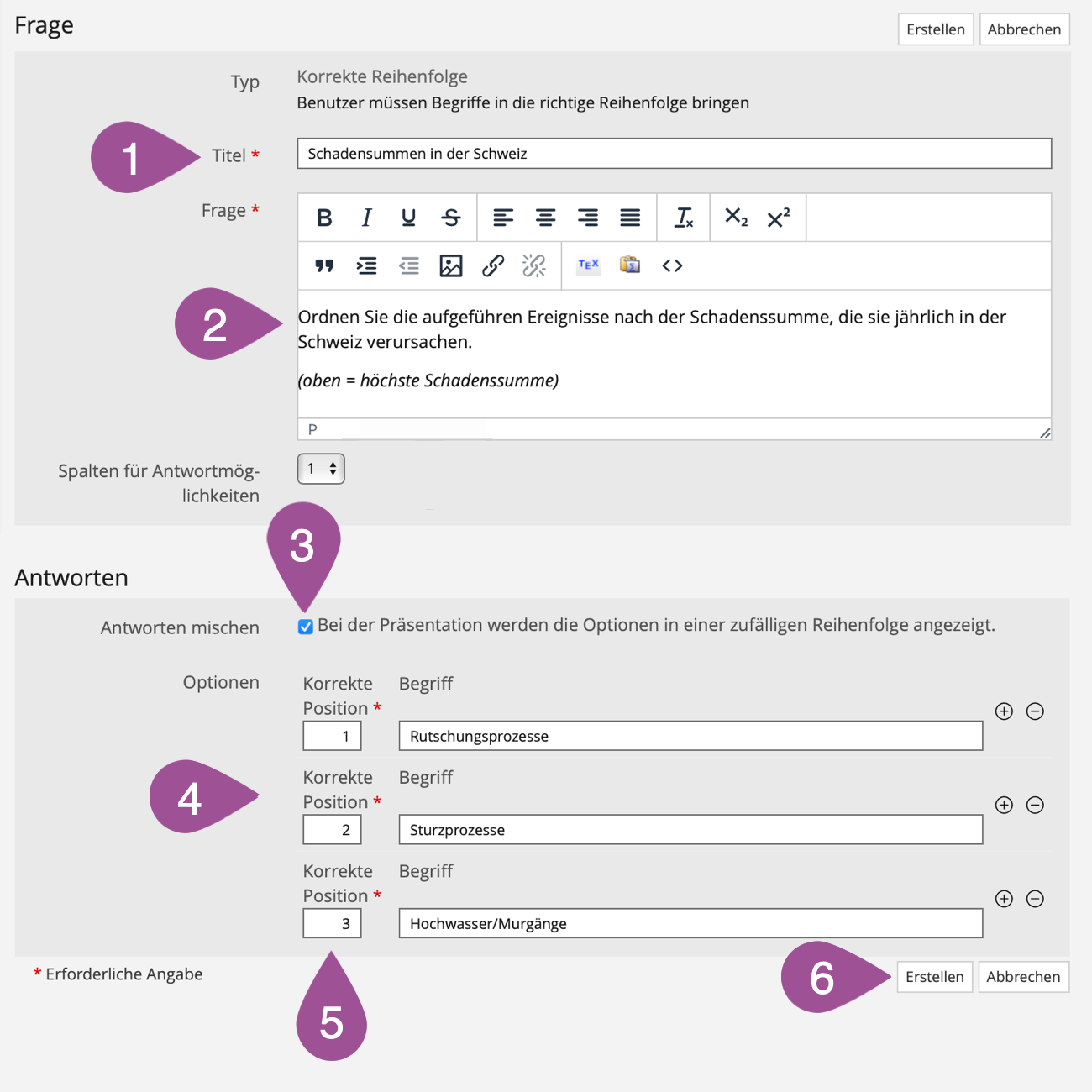The width and height of the screenshot is (1092, 1092).
Task: Open the Spalten für Antwortmöglichkeiten dropdown
Action: [321, 469]
